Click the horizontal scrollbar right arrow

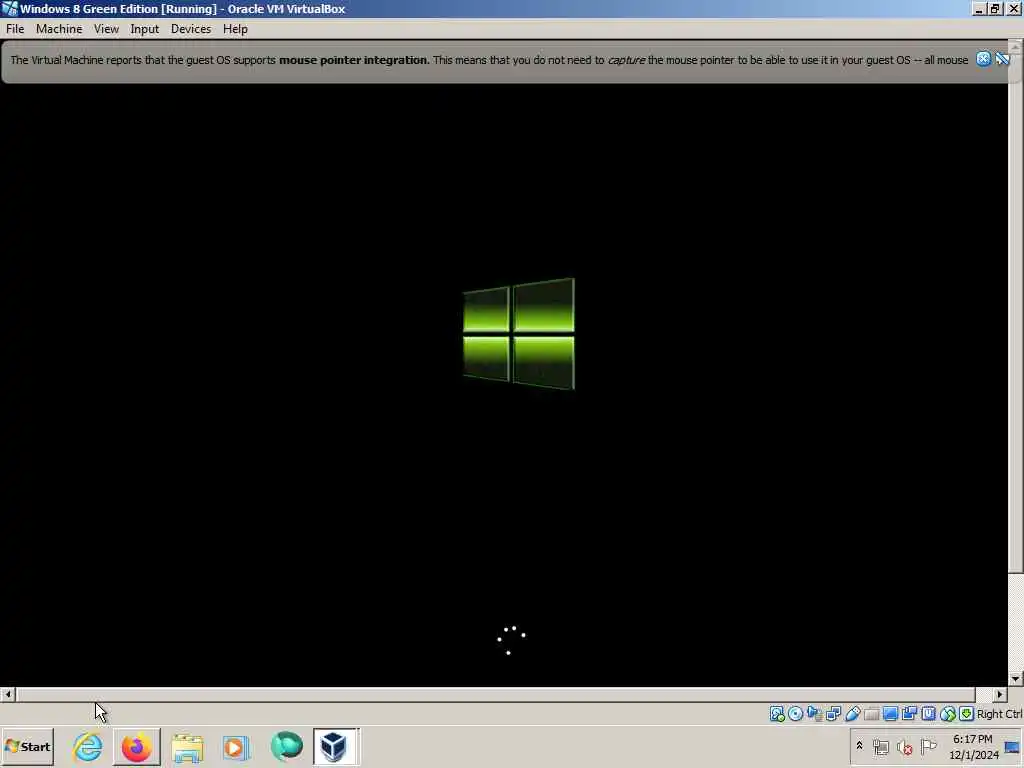pos(999,694)
